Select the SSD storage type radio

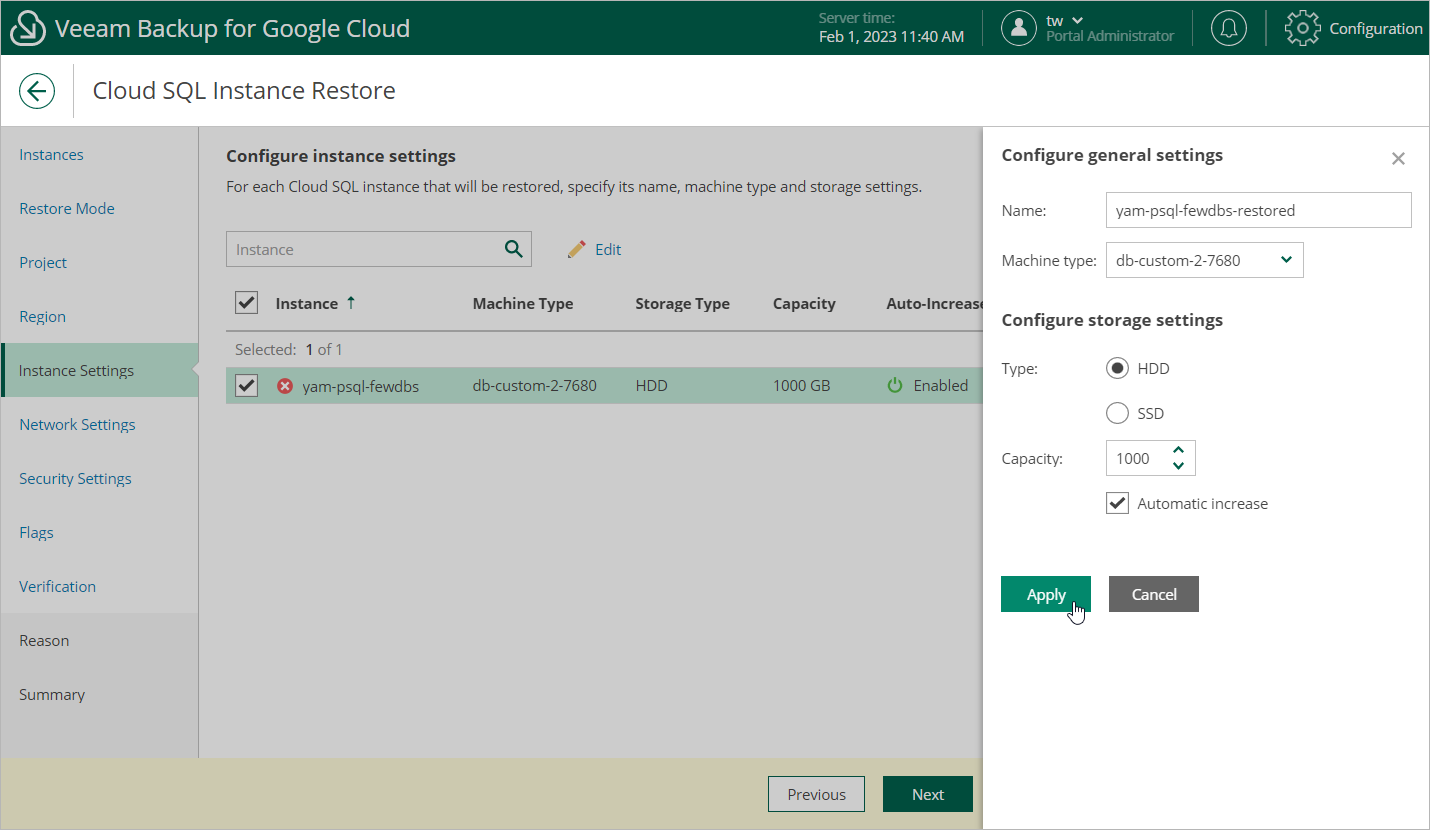point(1117,413)
